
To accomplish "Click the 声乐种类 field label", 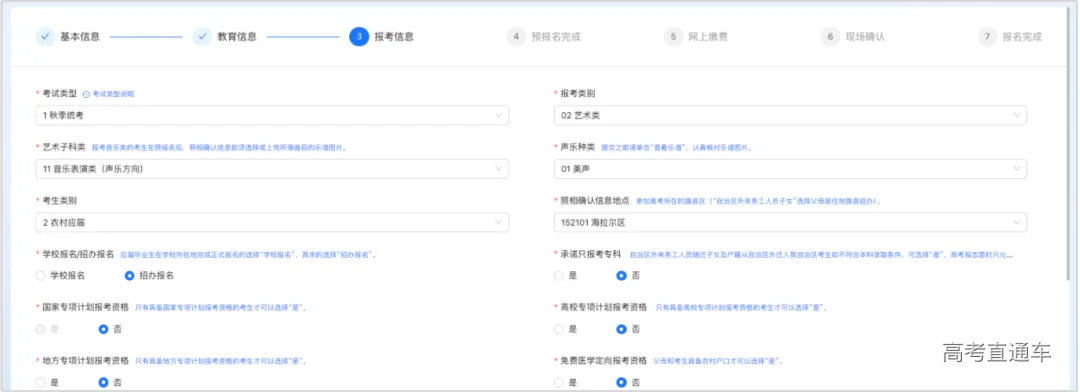I will (x=577, y=147).
